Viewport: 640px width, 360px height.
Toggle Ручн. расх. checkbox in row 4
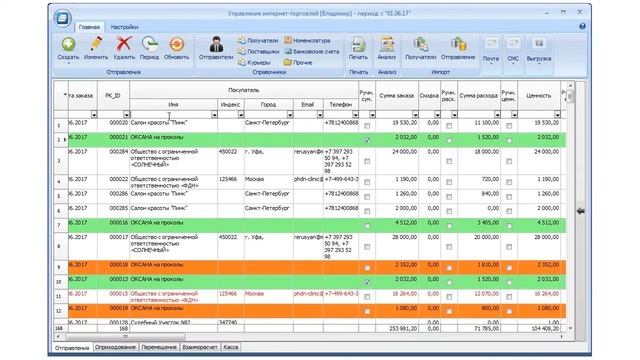tap(449, 182)
